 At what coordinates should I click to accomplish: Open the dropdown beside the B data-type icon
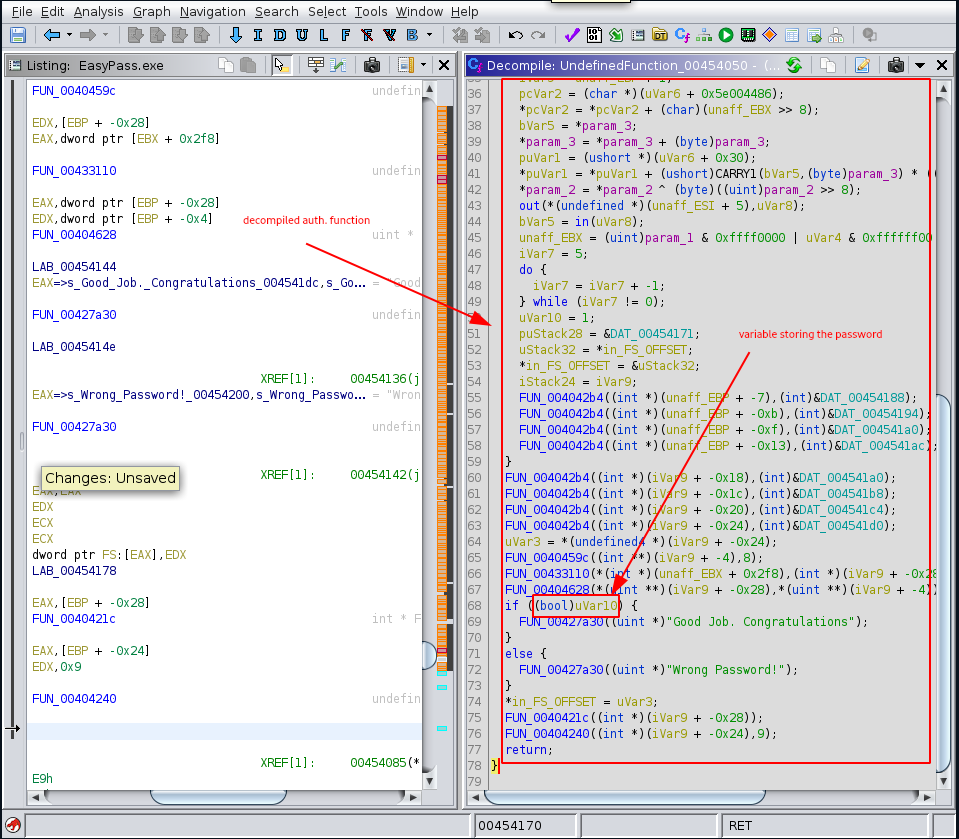(428, 33)
